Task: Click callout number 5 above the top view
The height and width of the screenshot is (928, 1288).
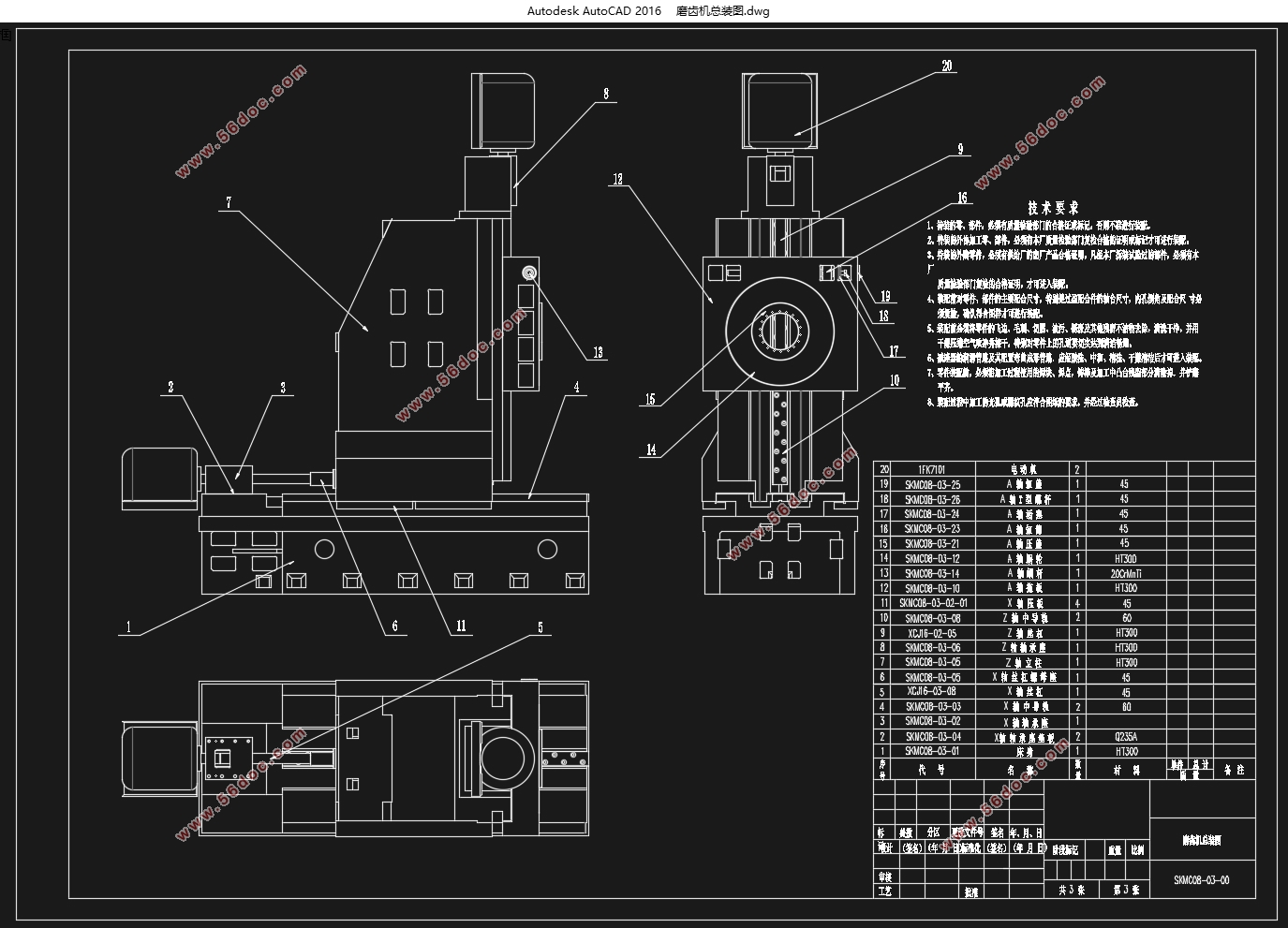Action: coord(540,627)
